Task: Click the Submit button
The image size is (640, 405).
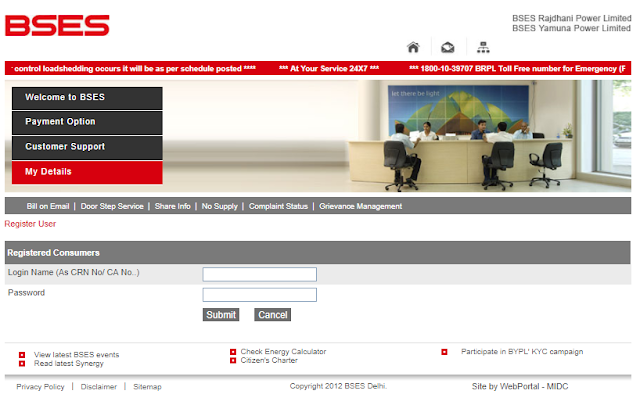Action: point(221,315)
